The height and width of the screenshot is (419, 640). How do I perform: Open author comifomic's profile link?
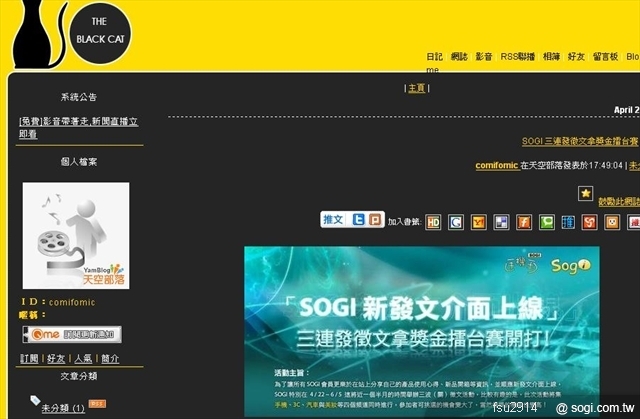point(497,166)
